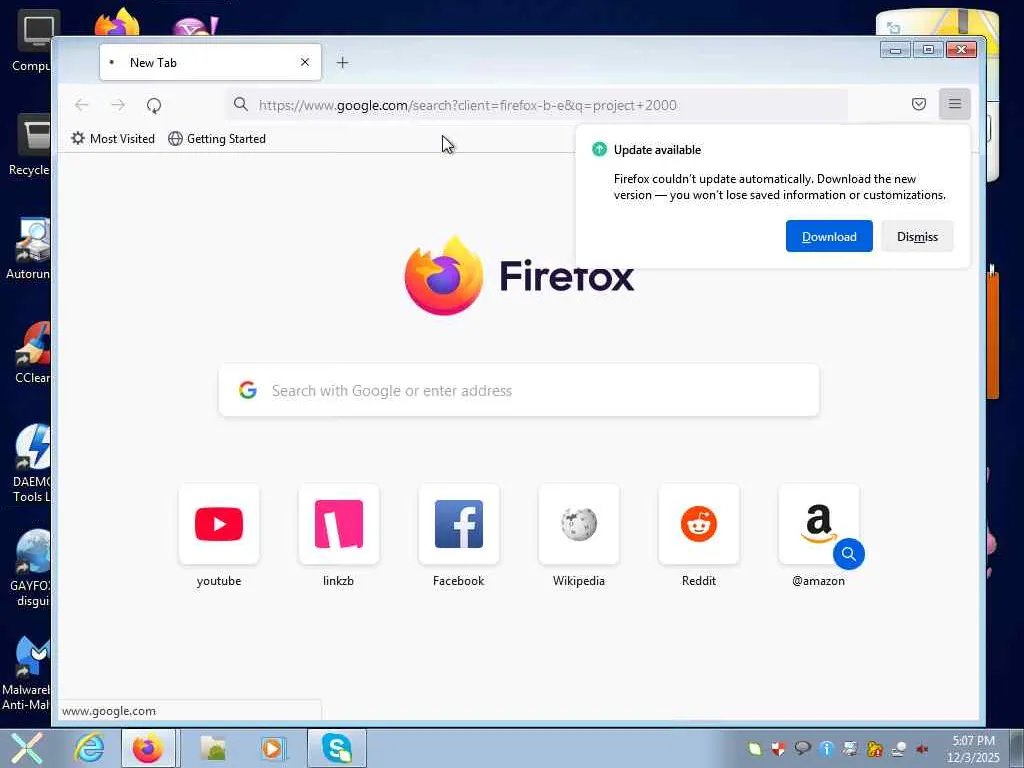Open the DAEMON Tools desktop shortcut
This screenshot has width=1024, height=768.
(31, 464)
